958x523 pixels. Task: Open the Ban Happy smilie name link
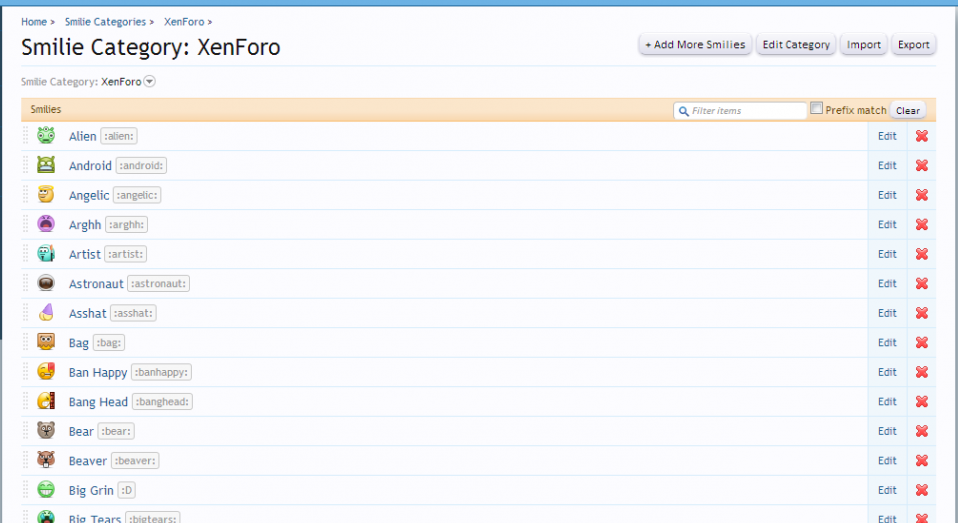tap(98, 372)
